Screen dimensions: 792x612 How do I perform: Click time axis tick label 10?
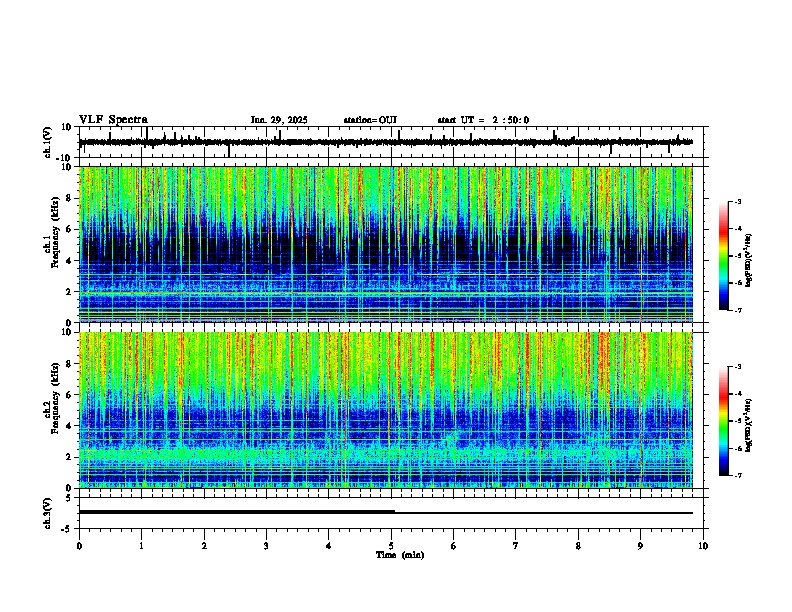pyautogui.click(x=703, y=546)
